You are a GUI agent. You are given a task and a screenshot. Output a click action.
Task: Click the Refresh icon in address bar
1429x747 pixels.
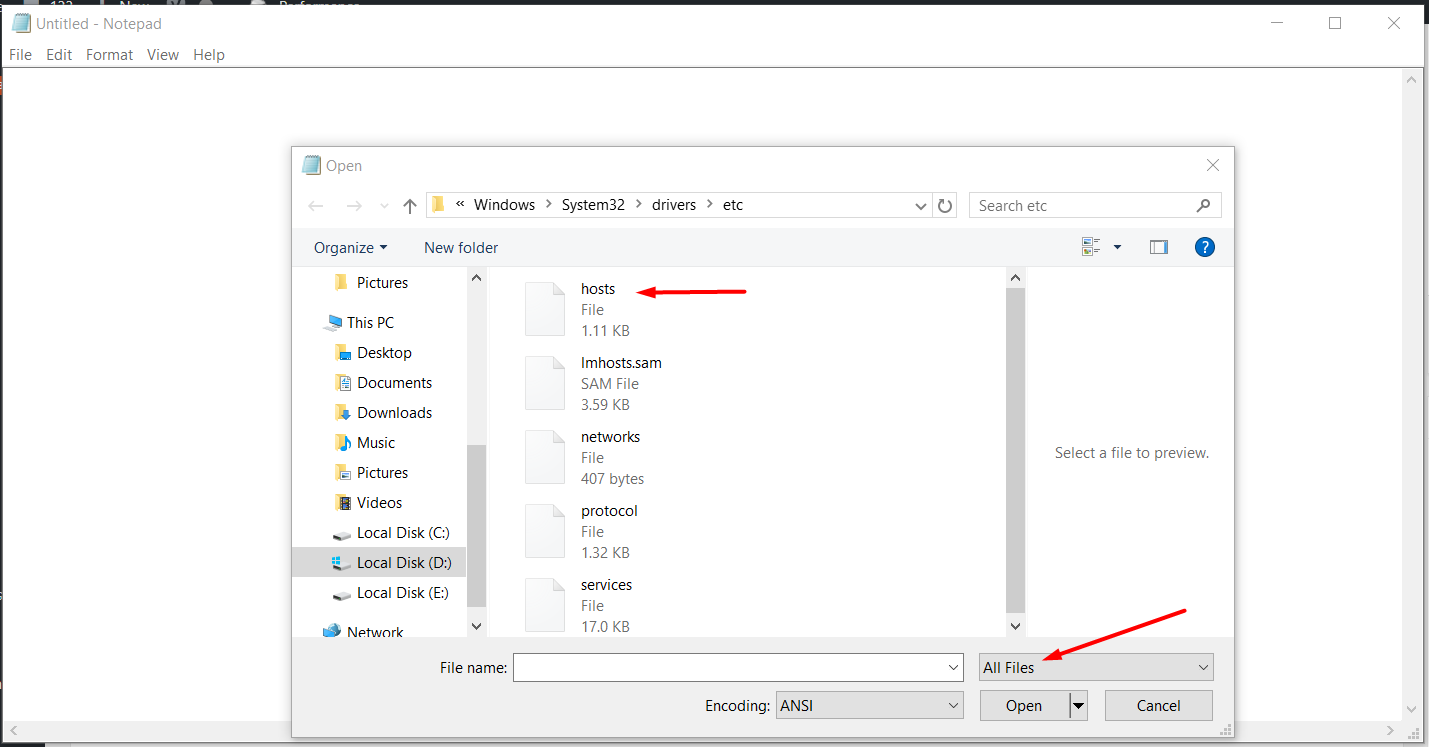pyautogui.click(x=944, y=204)
